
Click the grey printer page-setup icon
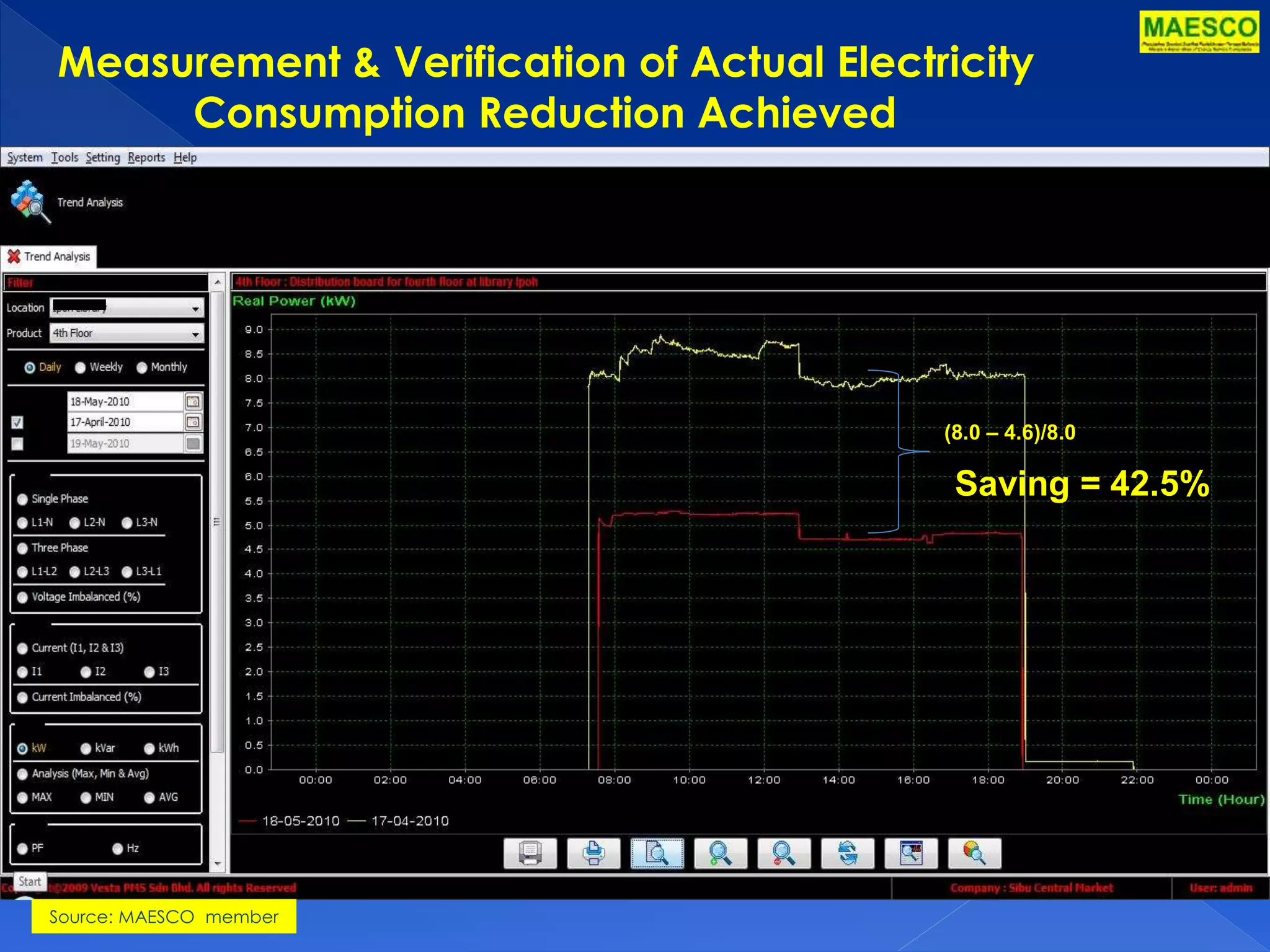click(530, 853)
